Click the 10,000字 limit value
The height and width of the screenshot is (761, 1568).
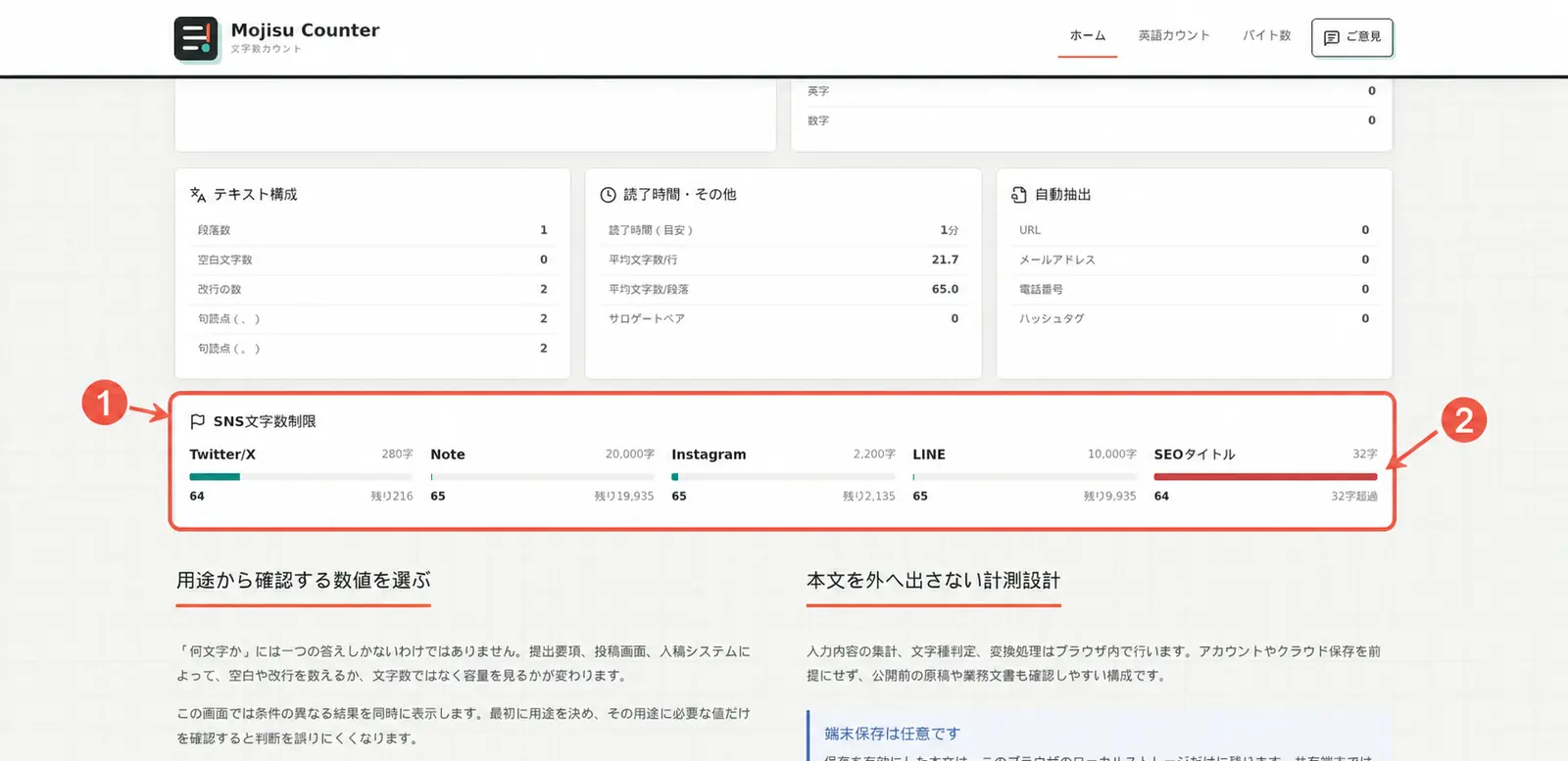click(1112, 454)
